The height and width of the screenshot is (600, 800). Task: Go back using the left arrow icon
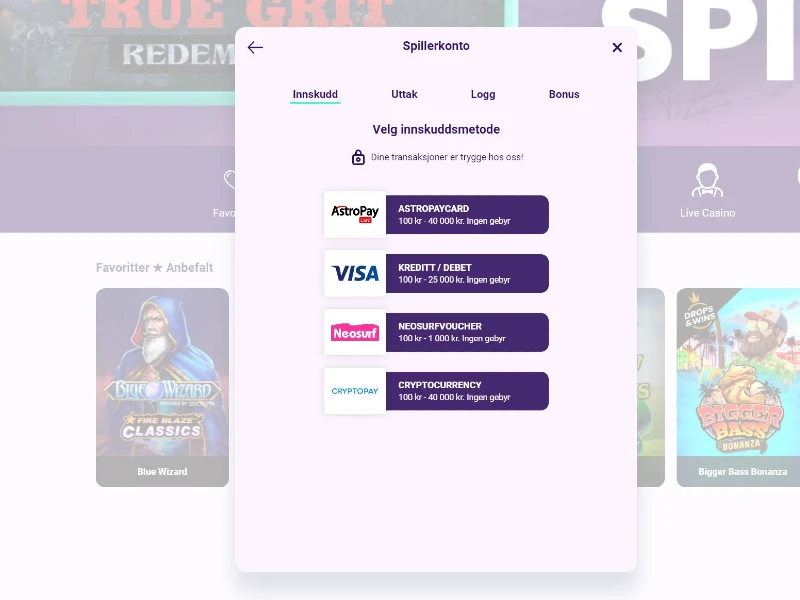tap(255, 47)
